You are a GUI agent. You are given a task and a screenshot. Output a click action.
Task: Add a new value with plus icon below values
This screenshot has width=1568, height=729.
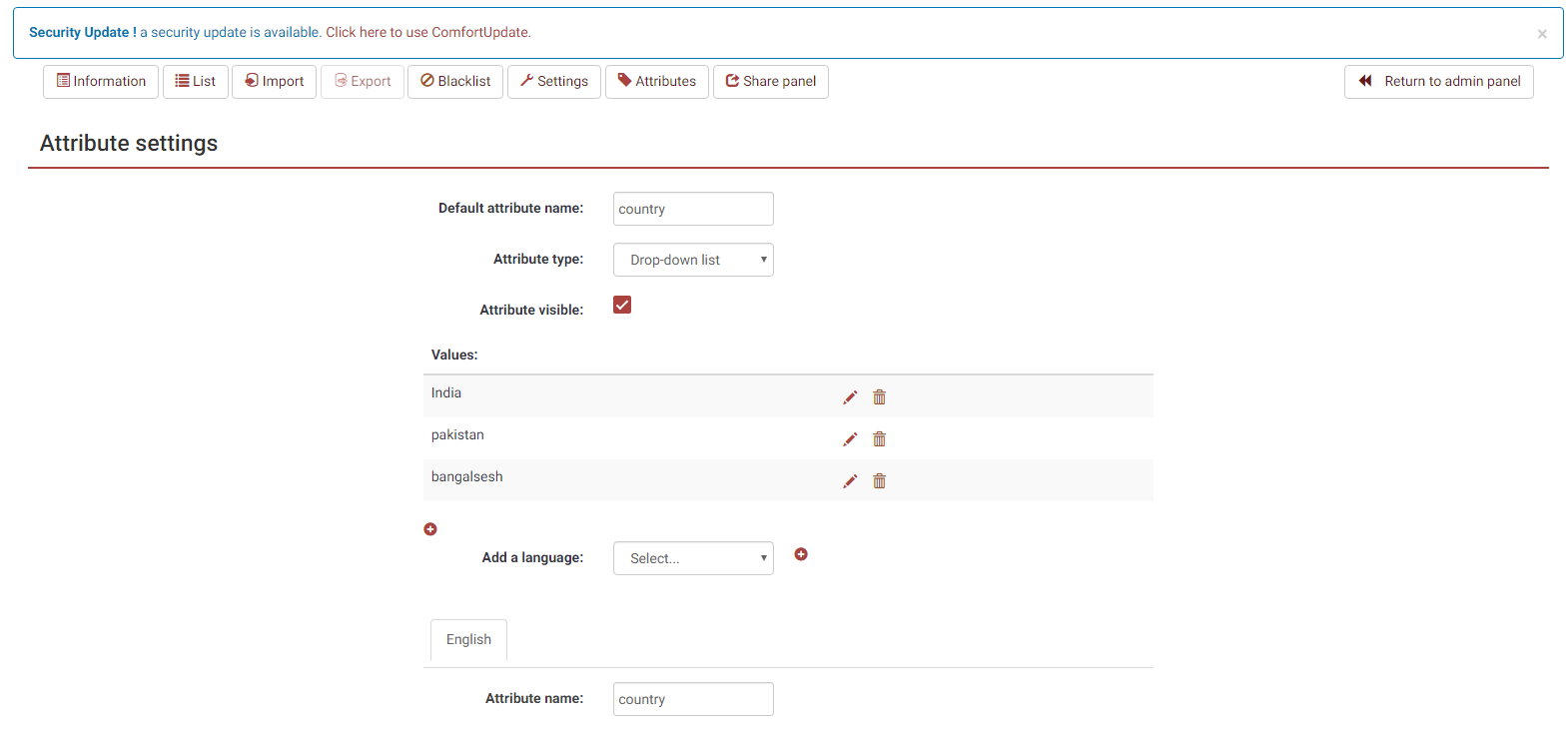pyautogui.click(x=430, y=529)
